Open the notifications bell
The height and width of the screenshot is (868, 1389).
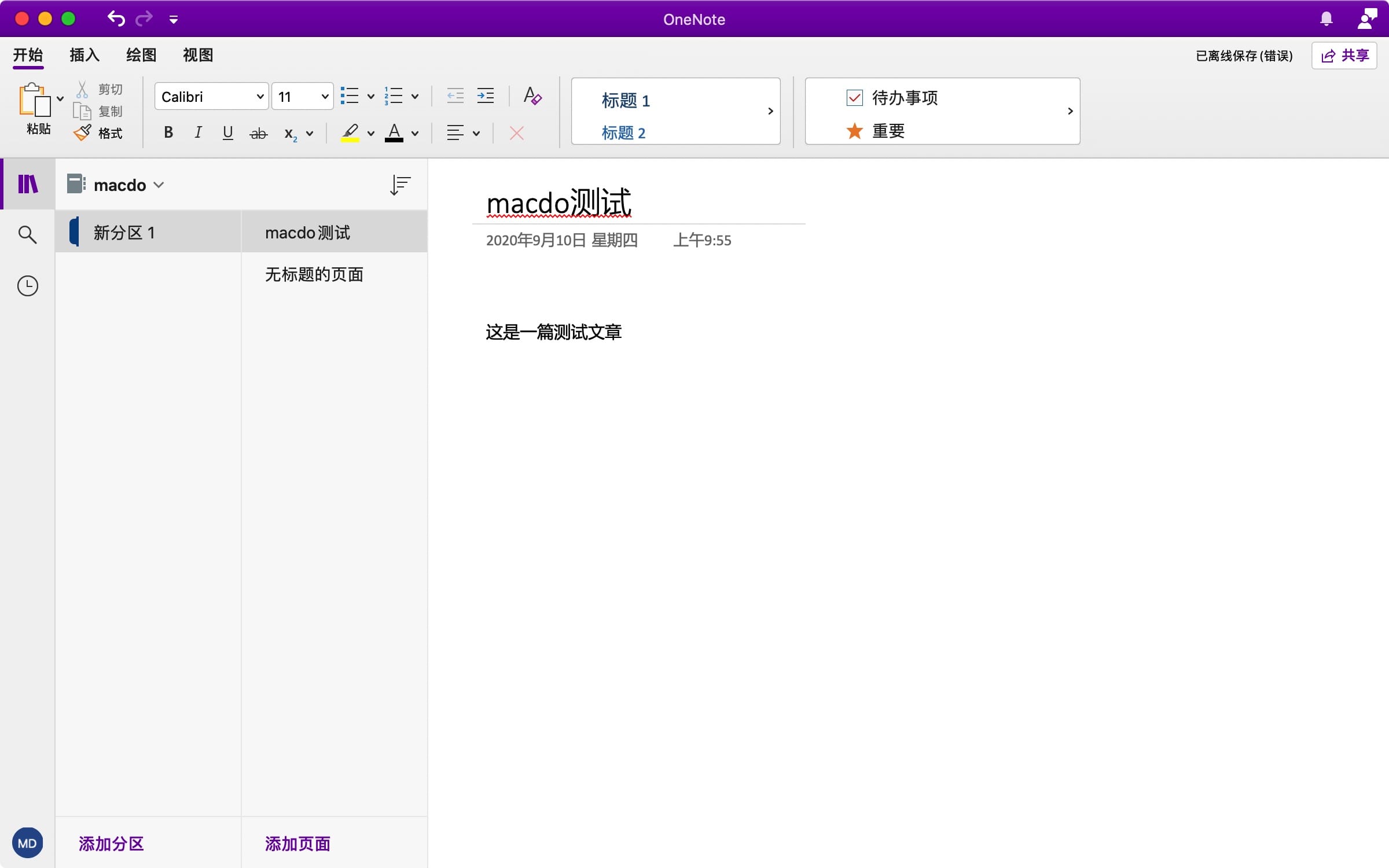click(1326, 19)
